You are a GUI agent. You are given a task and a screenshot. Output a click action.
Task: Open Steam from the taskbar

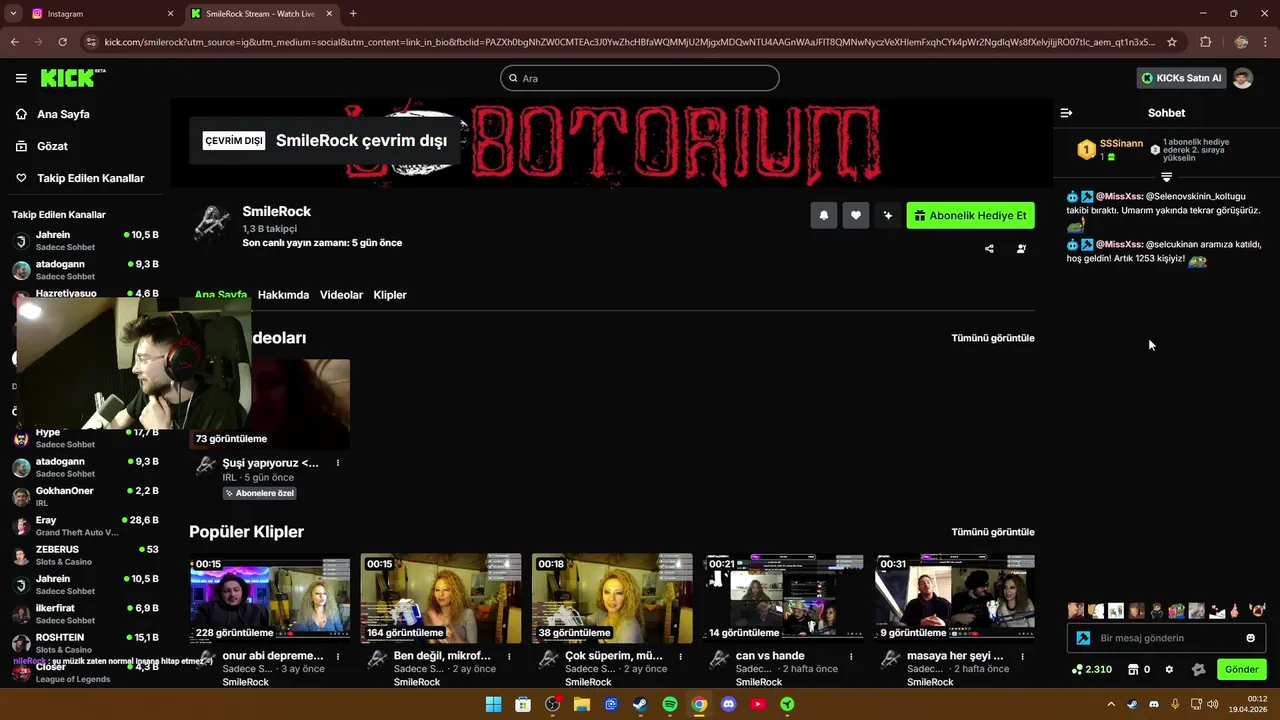click(640, 704)
